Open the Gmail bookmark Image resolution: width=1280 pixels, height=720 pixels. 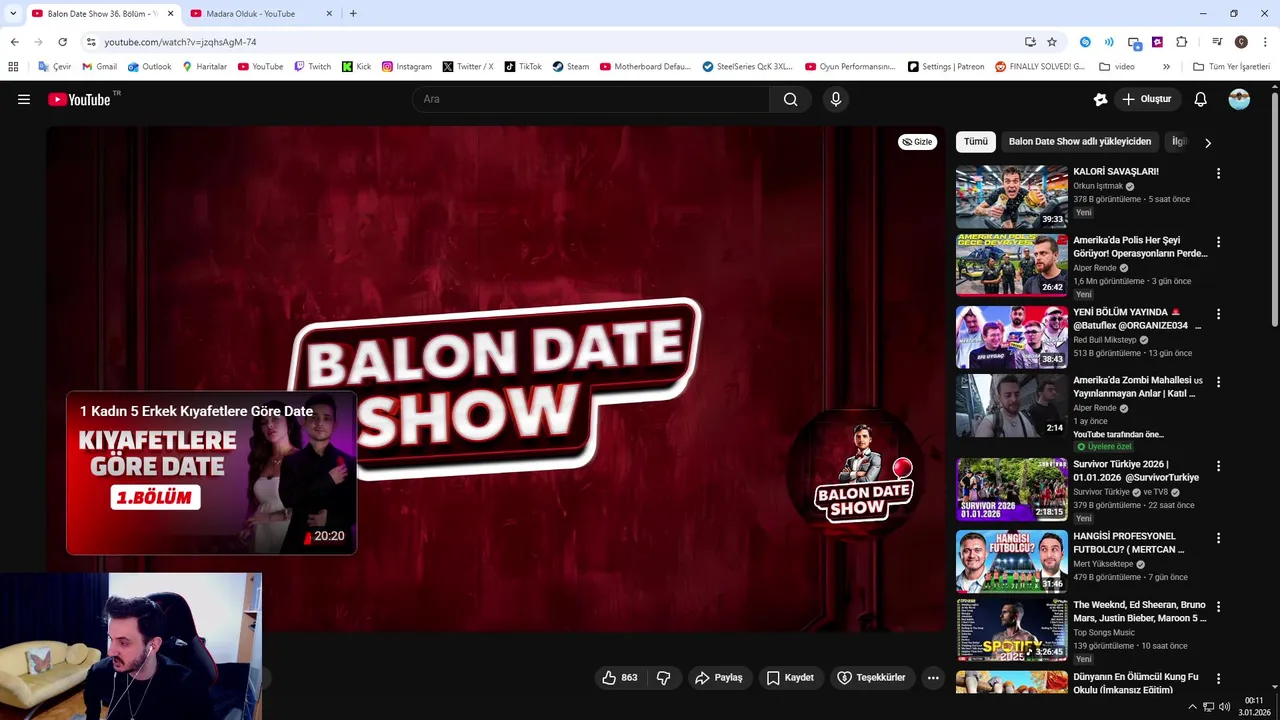(x=99, y=67)
